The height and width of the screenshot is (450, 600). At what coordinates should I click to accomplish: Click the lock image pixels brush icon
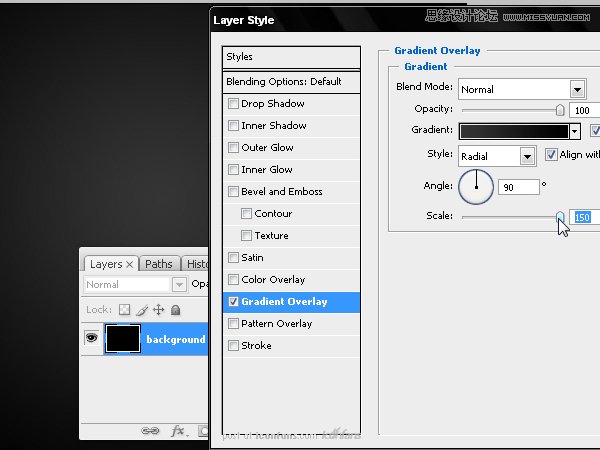click(142, 310)
